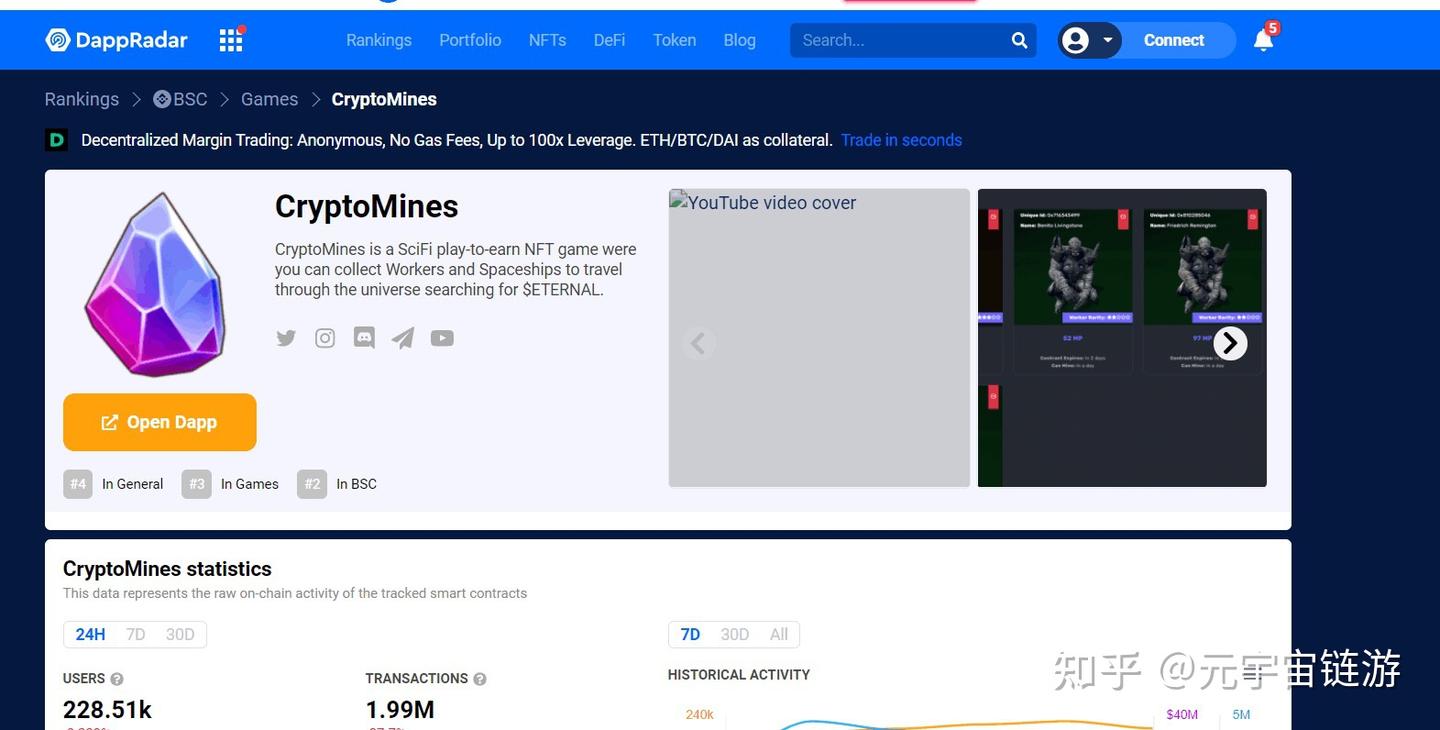
Task: Open the Portfolio menu
Action: click(470, 40)
